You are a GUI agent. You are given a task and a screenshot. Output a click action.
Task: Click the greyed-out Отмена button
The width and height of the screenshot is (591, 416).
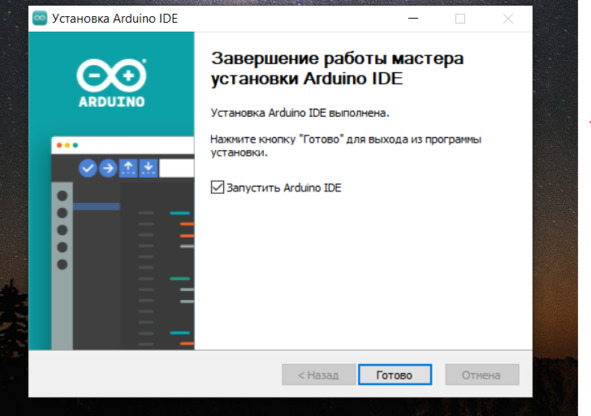pos(482,375)
